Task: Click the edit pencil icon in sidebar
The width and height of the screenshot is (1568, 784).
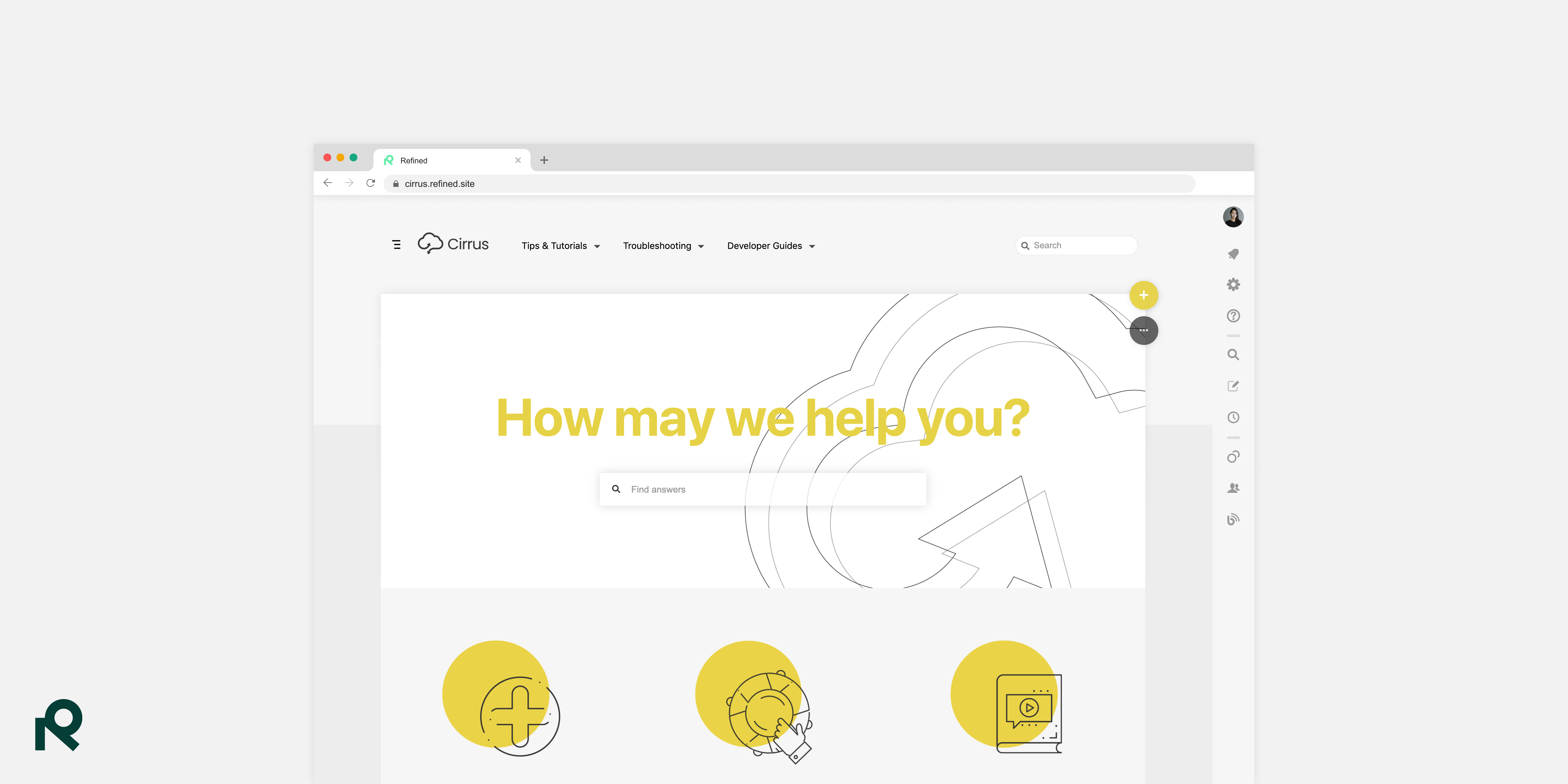Action: pos(1233,386)
